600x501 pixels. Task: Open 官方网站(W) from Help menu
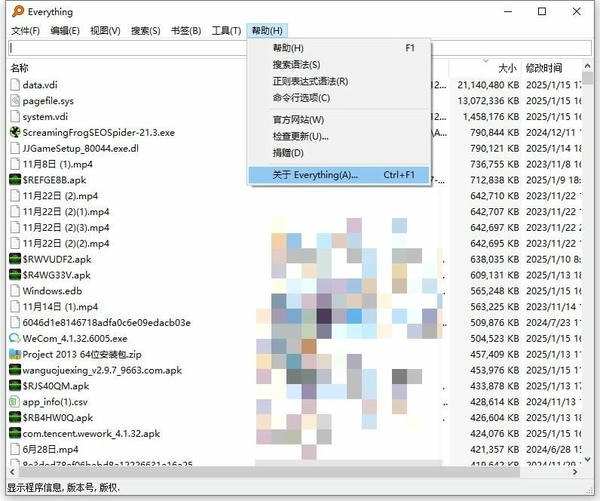click(x=339, y=120)
